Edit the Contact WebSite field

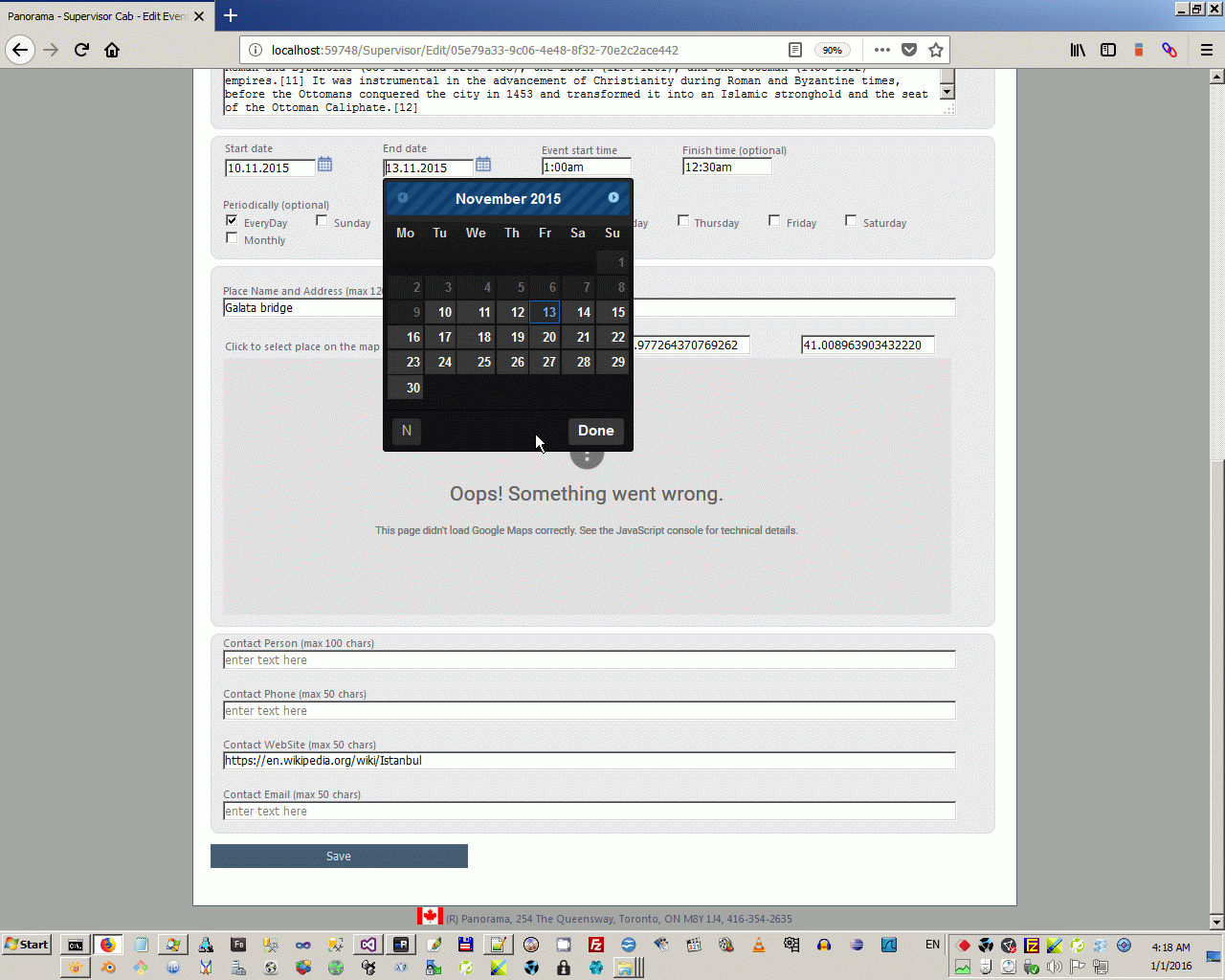pyautogui.click(x=589, y=761)
